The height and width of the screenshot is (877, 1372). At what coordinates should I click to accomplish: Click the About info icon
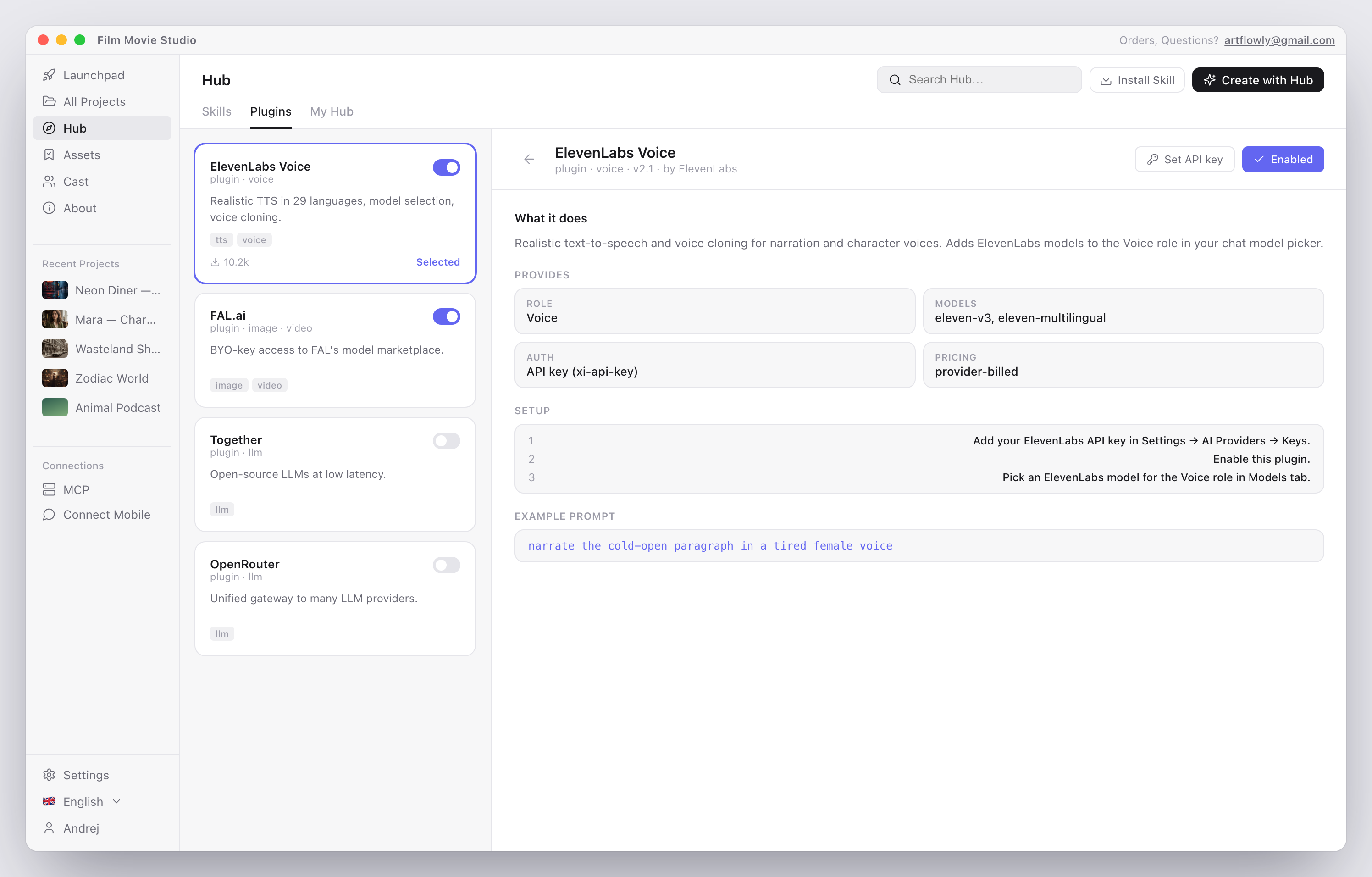(50, 208)
